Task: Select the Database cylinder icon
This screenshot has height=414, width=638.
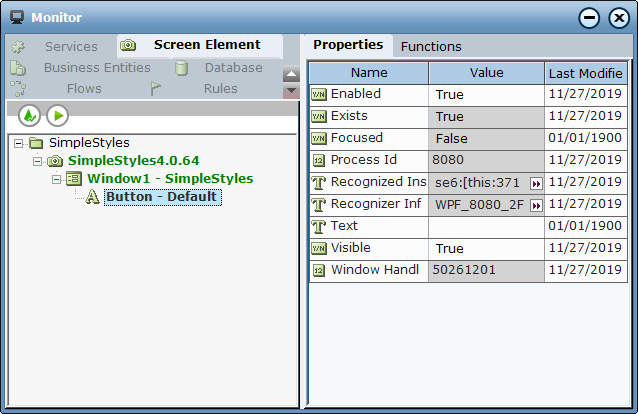Action: tap(181, 68)
